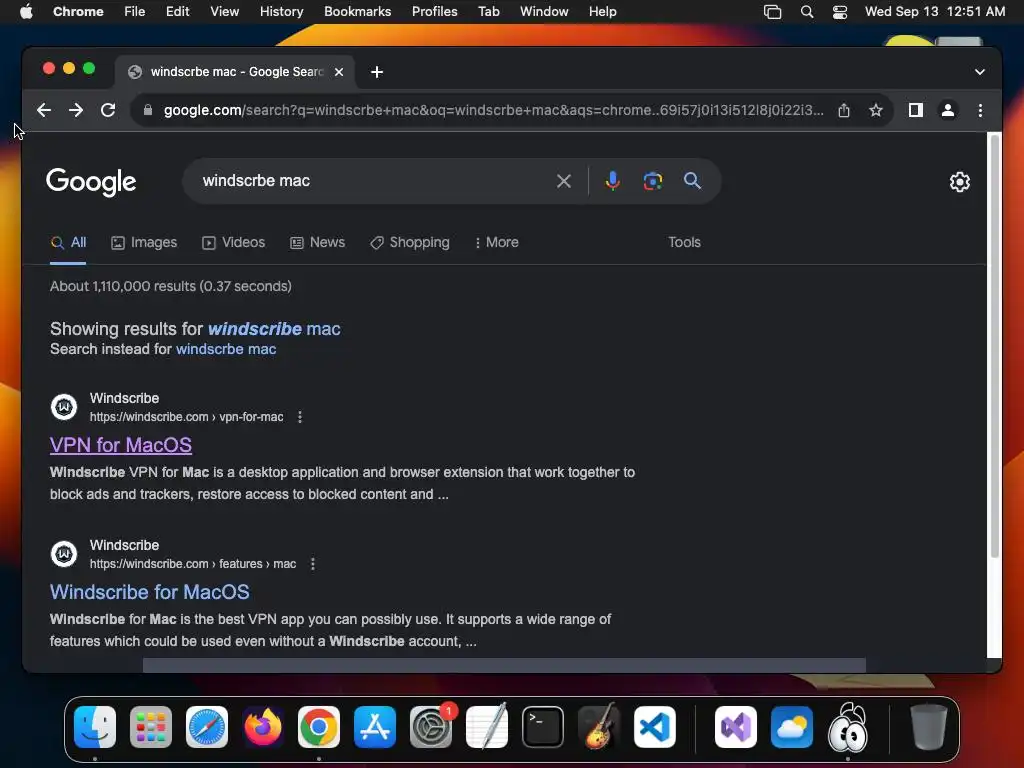1024x768 pixels.
Task: Close the windscrbe mac Google Search tab
Action: [x=339, y=72]
